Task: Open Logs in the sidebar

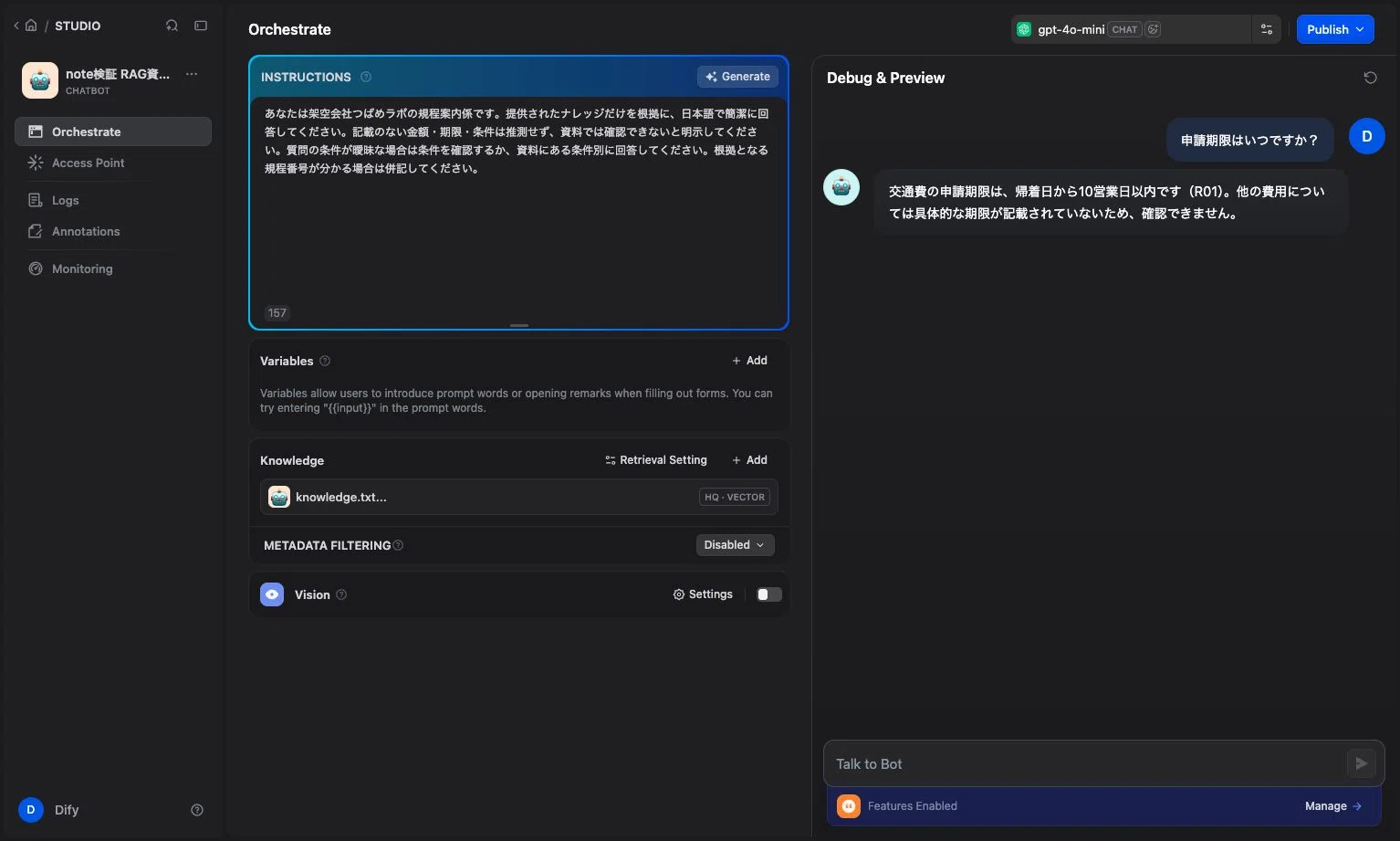Action: [x=113, y=200]
